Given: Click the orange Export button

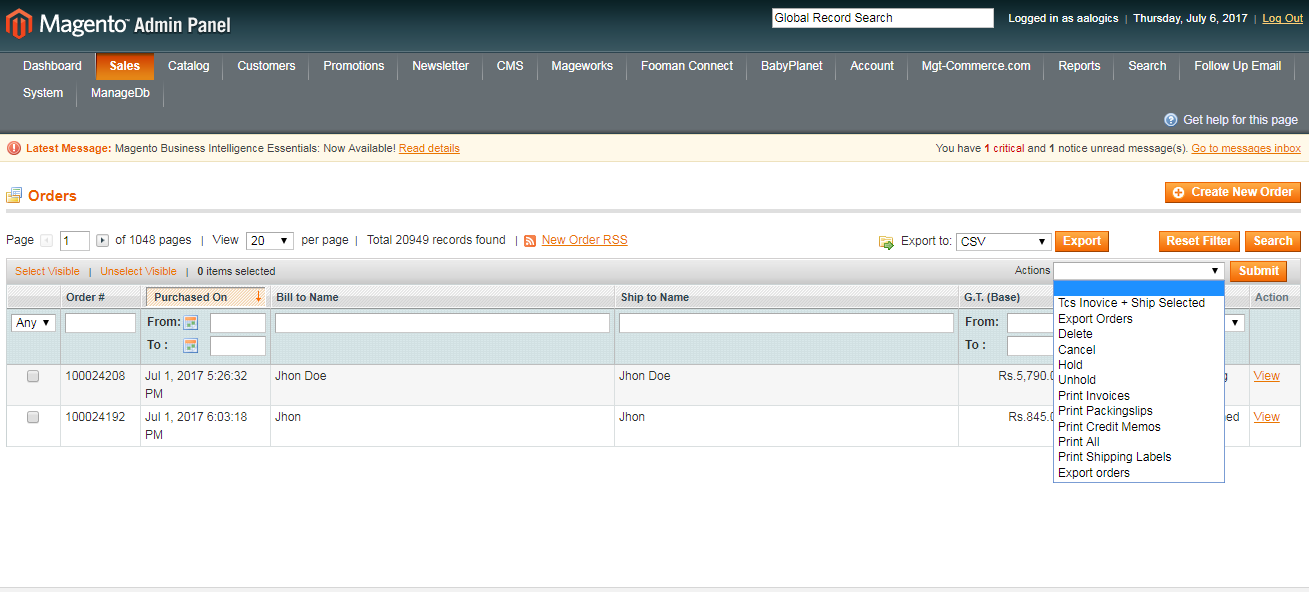Looking at the screenshot, I should pos(1082,241).
